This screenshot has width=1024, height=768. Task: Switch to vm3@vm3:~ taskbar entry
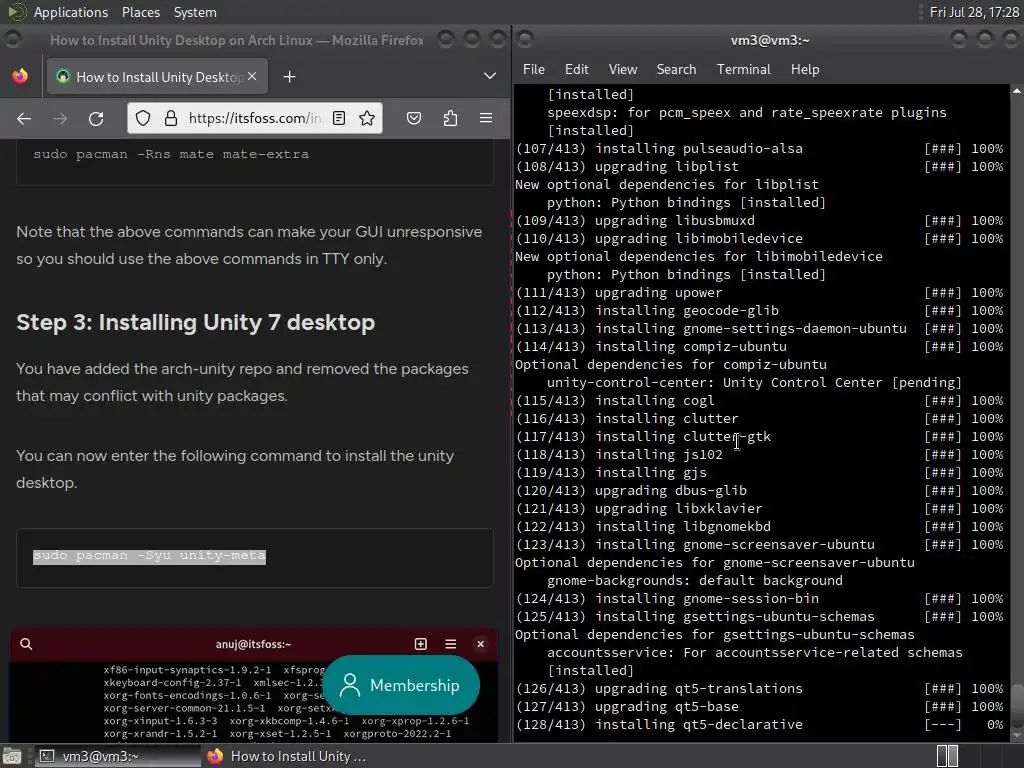[x=116, y=756]
